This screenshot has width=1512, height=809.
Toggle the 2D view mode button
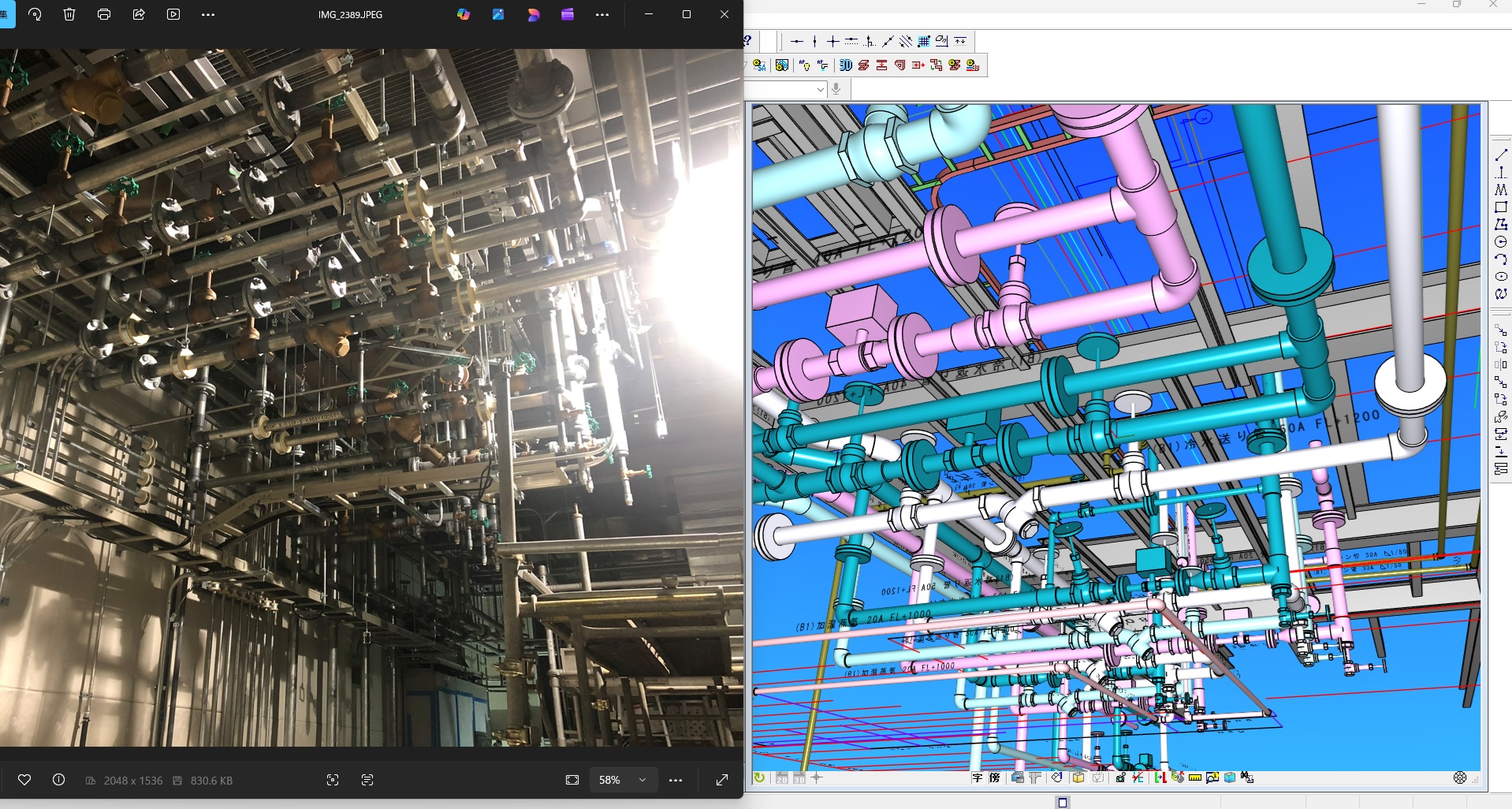[781, 778]
